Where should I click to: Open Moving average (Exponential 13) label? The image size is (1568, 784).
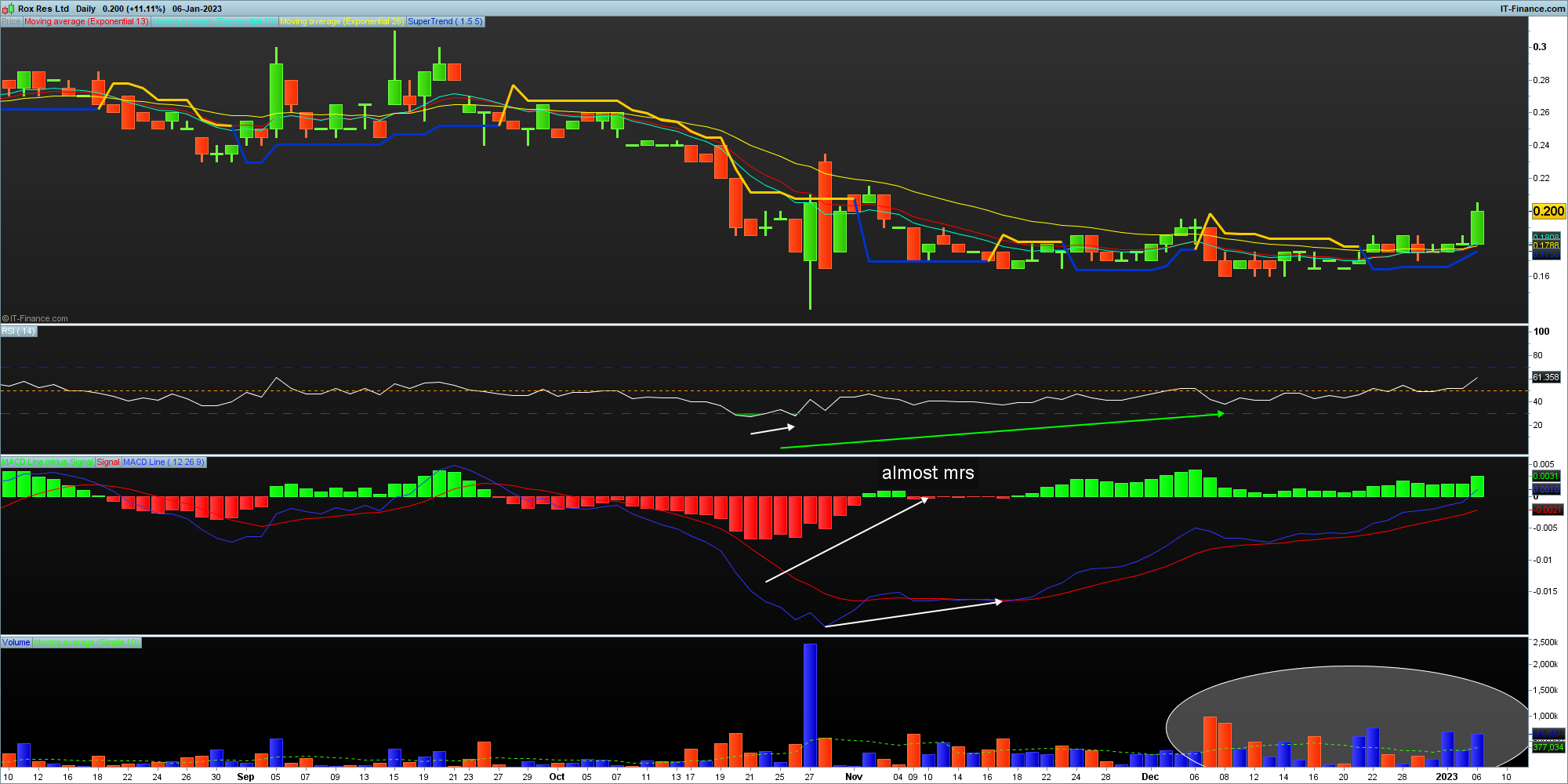(x=86, y=22)
